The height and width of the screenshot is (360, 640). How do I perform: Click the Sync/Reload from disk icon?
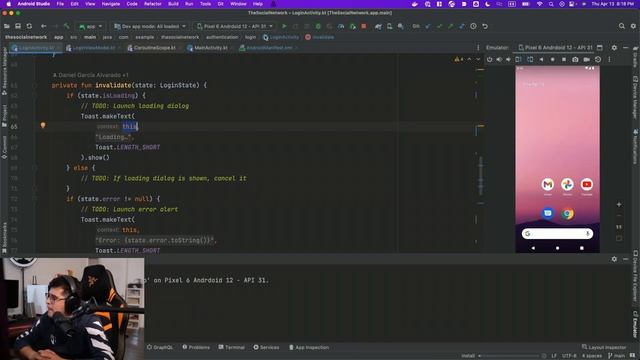[29, 26]
